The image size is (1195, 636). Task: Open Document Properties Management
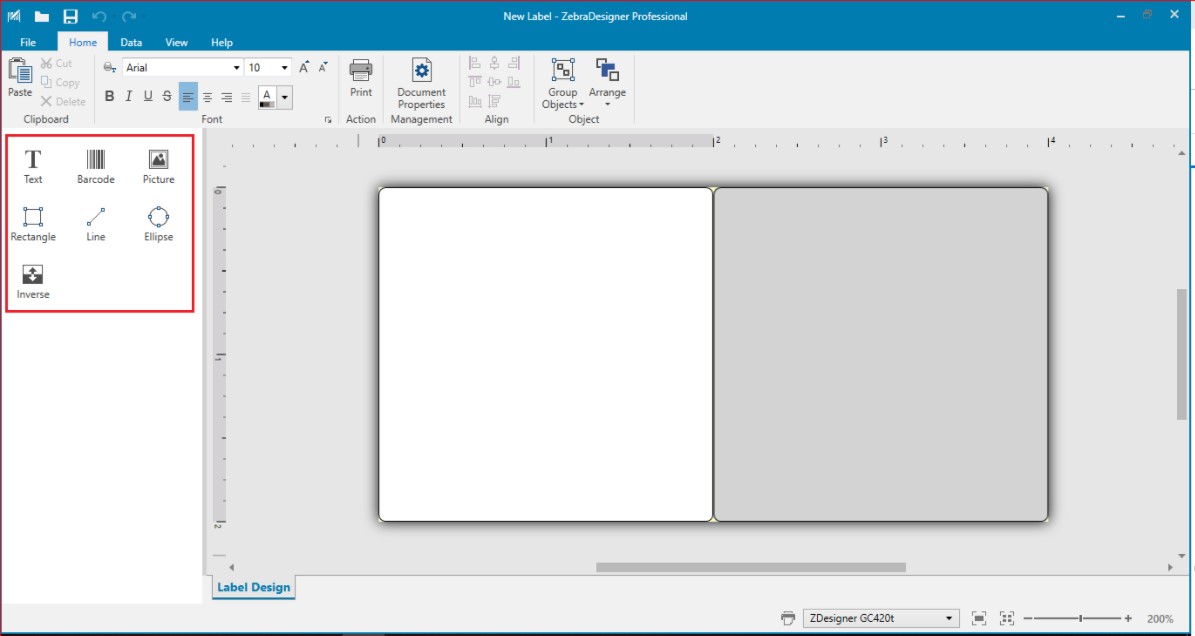point(421,85)
